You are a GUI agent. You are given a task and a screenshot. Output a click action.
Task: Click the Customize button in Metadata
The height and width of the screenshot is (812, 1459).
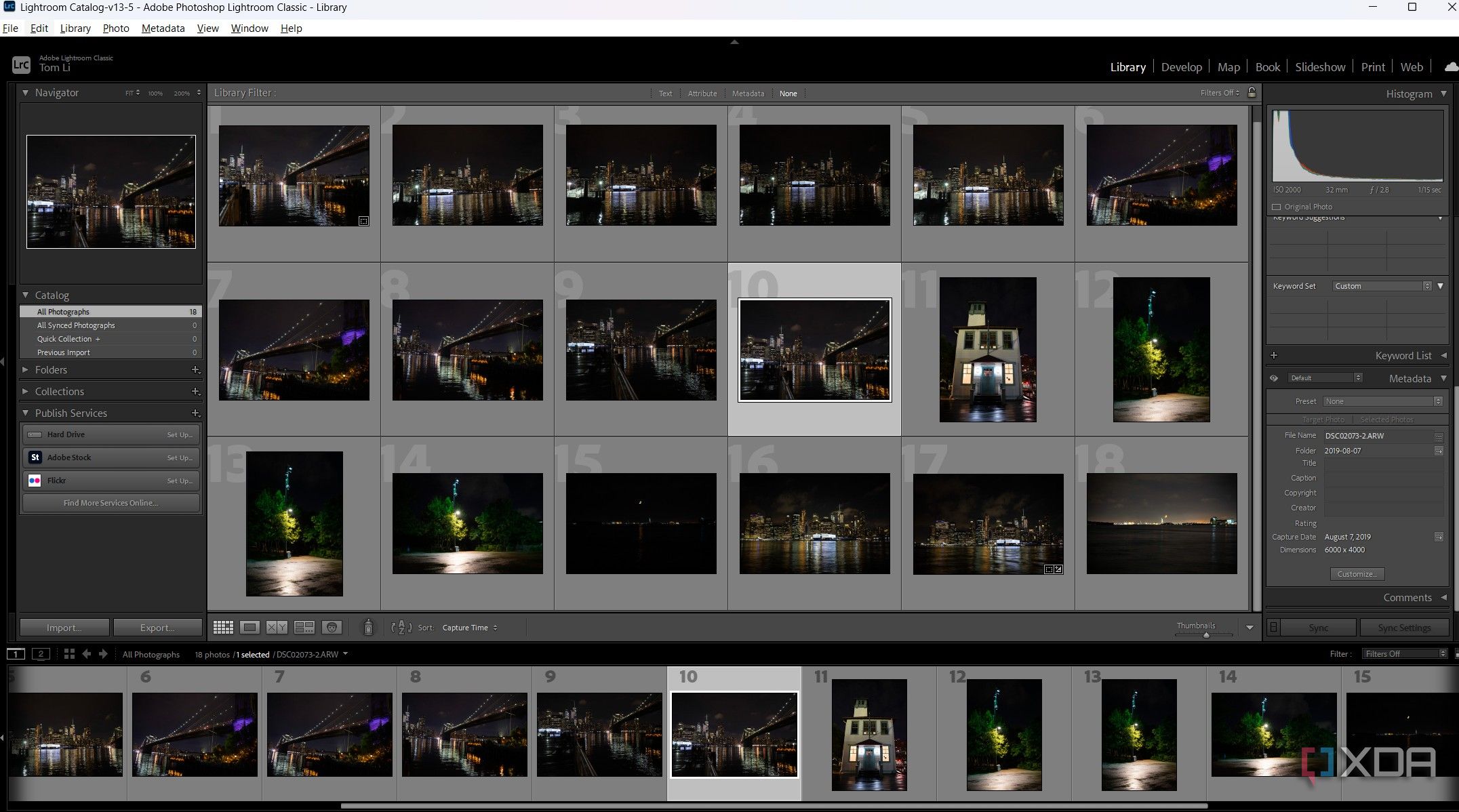(x=1357, y=574)
